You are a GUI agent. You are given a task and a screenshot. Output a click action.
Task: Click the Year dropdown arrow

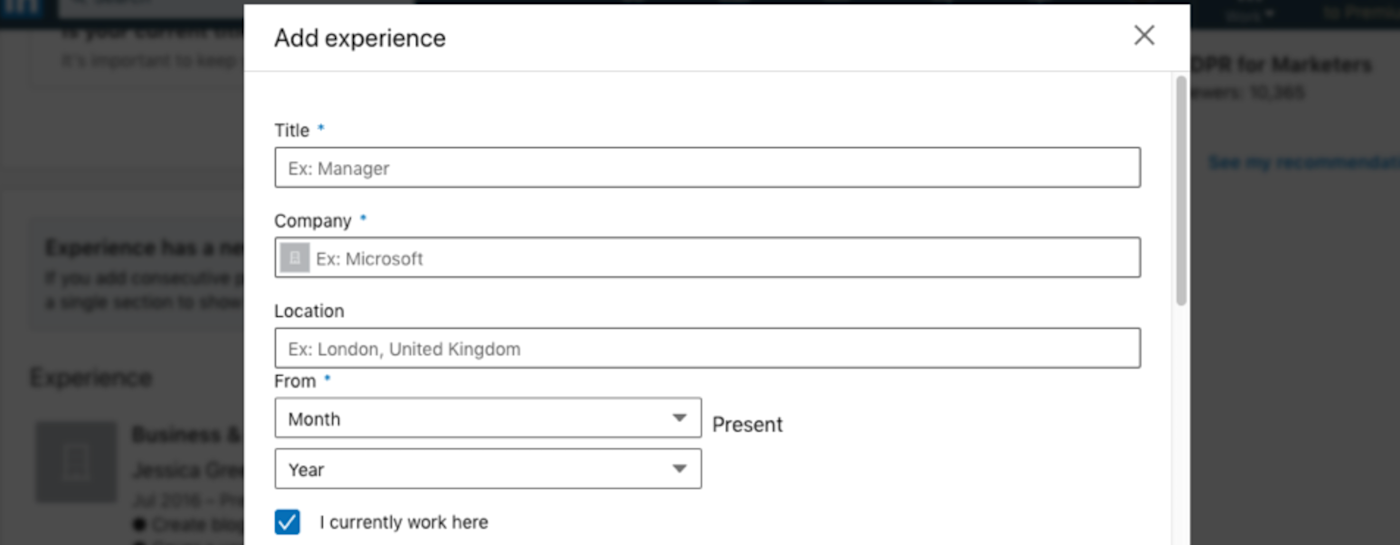tap(679, 468)
